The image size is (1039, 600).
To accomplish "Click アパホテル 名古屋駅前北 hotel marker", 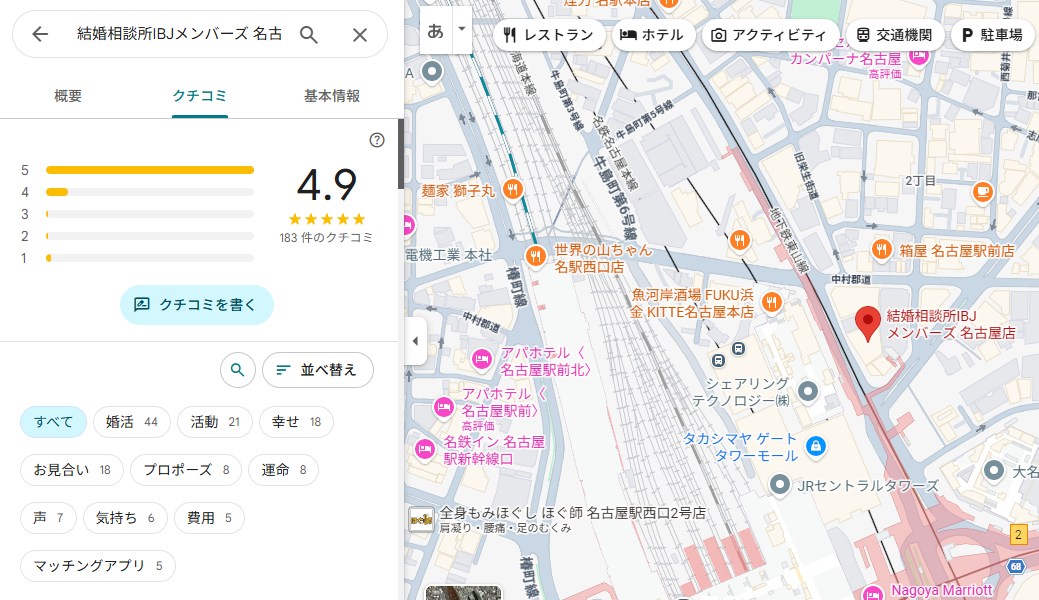I will 481,359.
